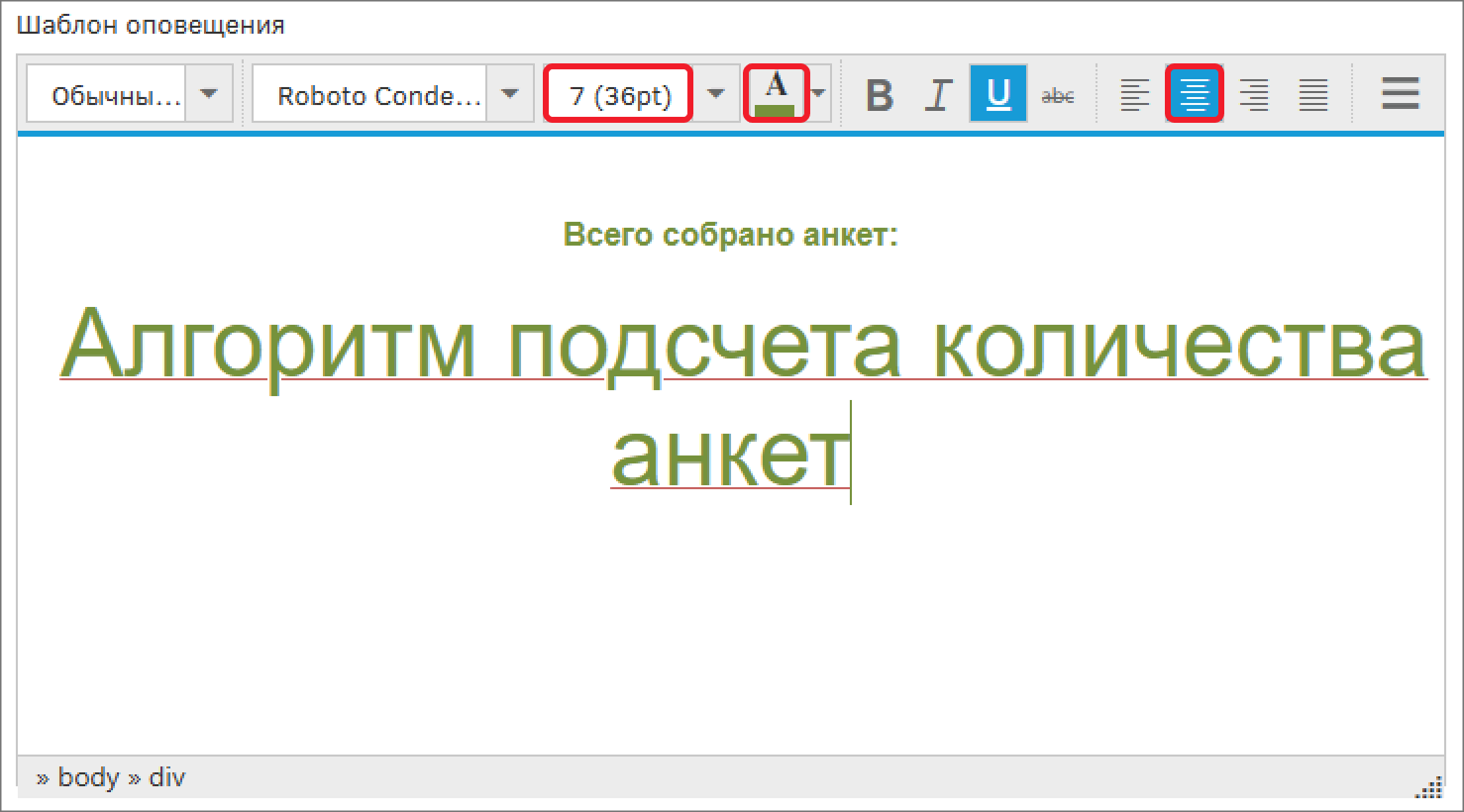Expand the Roboto Condensed font list
Image resolution: width=1464 pixels, height=812 pixels.
click(x=510, y=93)
